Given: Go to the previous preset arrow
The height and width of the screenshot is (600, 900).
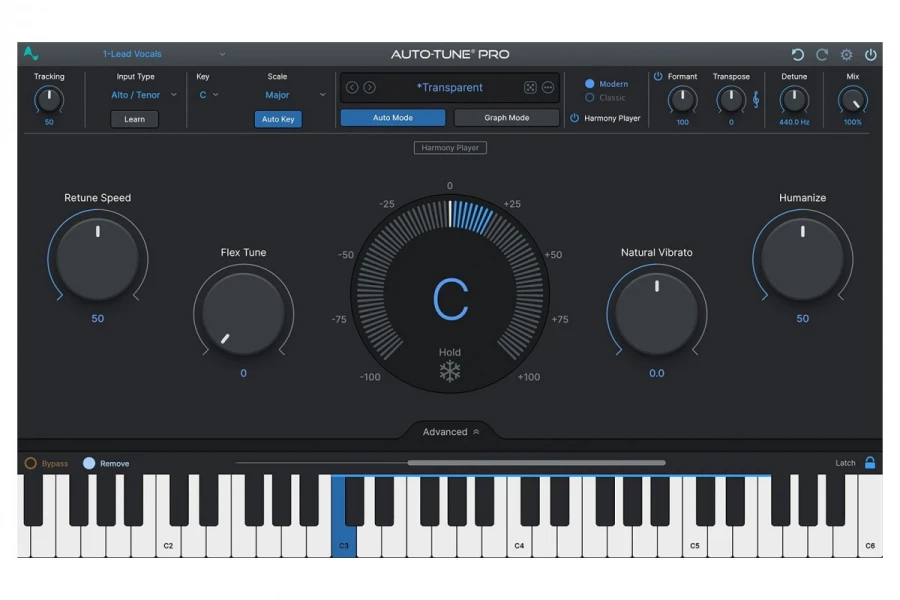Looking at the screenshot, I should click(x=352, y=87).
